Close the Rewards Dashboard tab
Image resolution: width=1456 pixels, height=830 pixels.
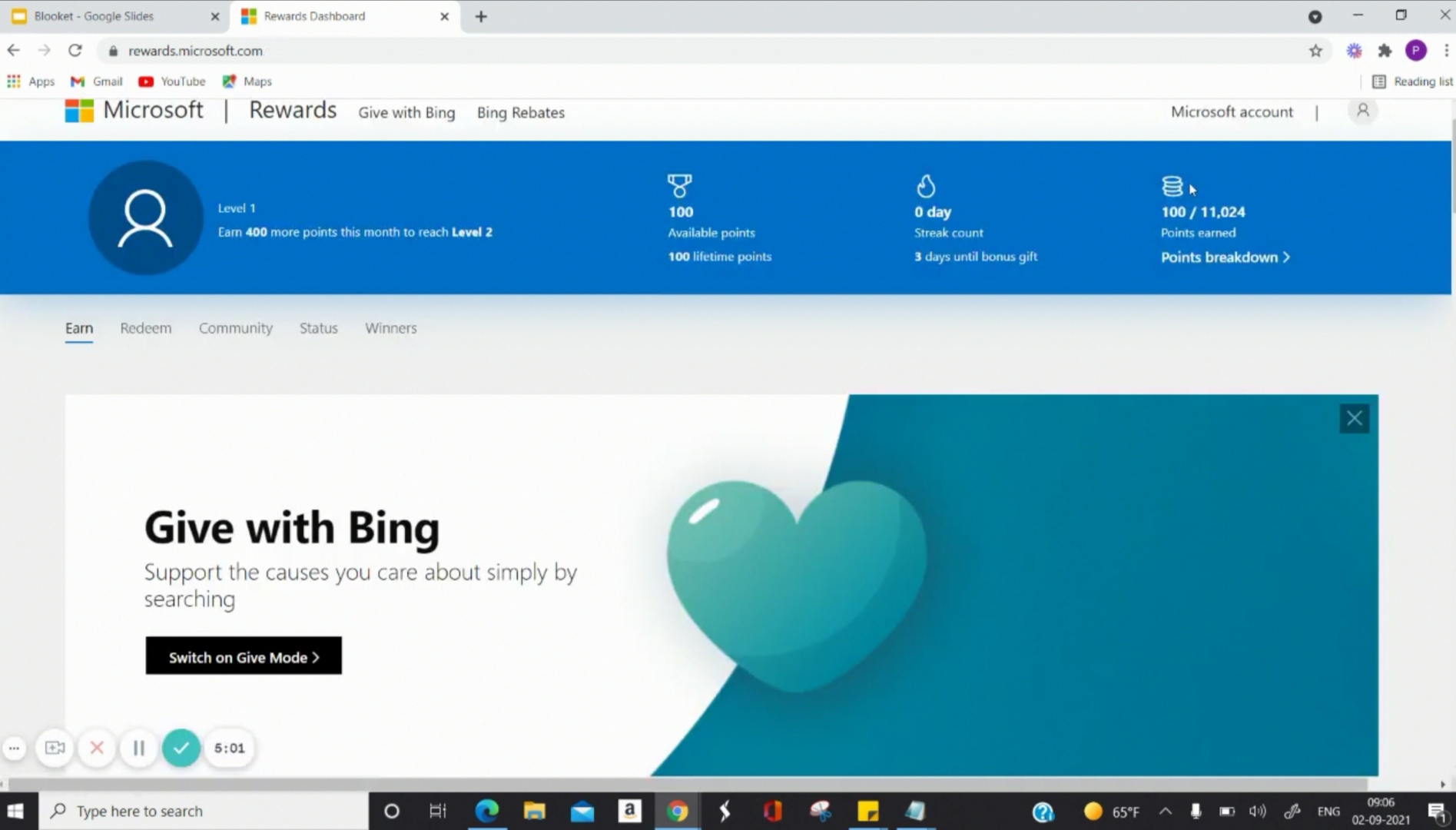(x=444, y=16)
